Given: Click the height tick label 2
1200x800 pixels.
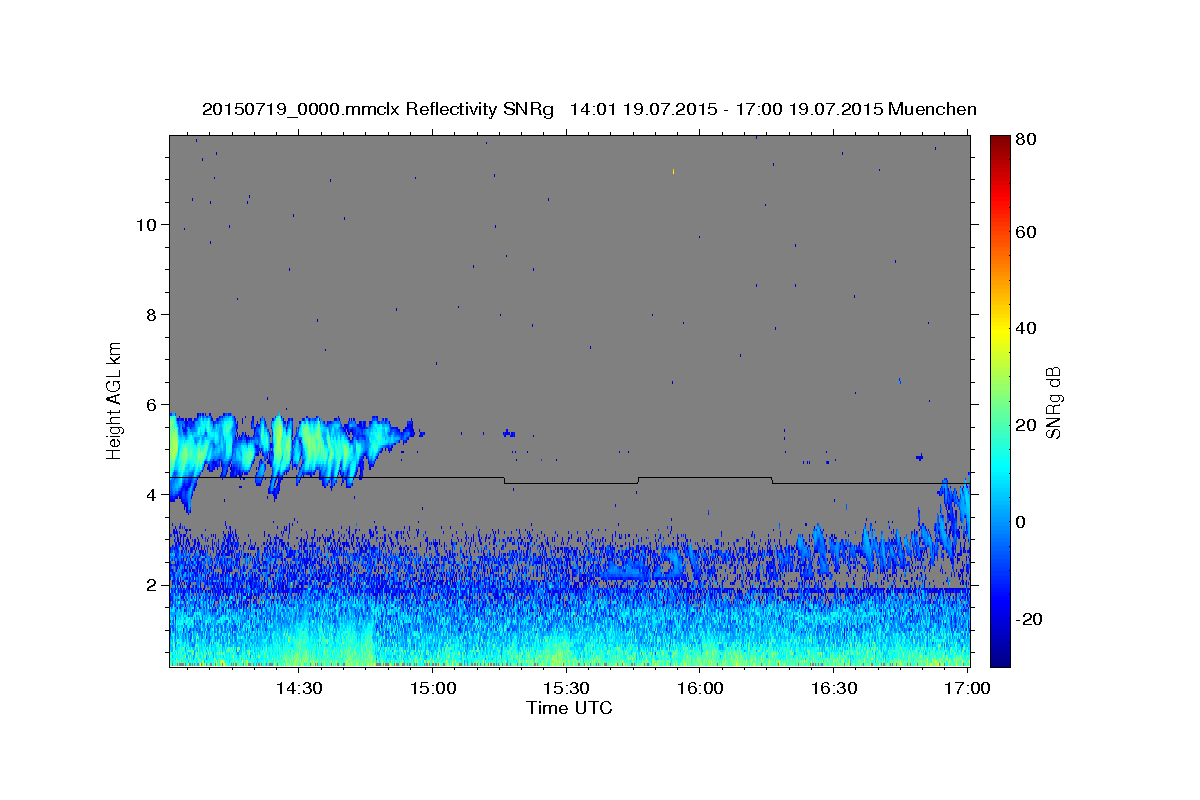Looking at the screenshot, I should coord(150,585).
